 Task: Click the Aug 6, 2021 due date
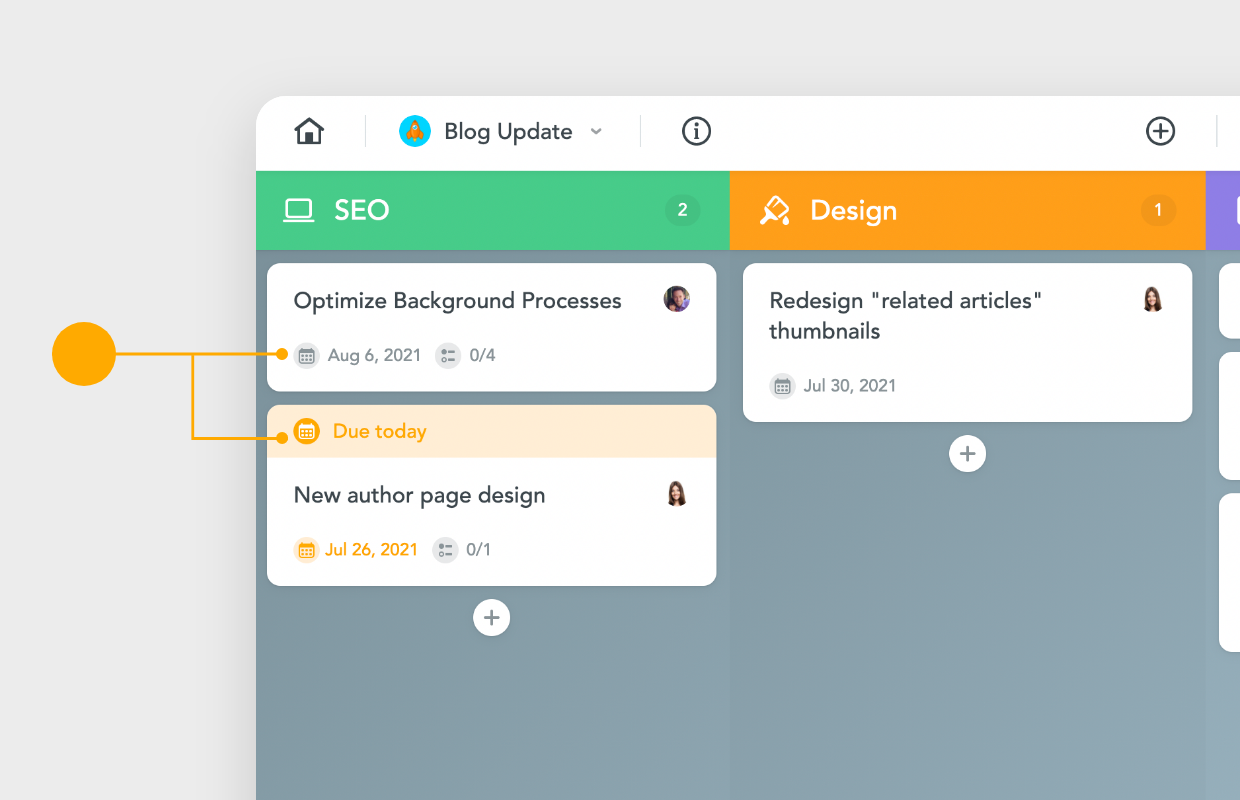(375, 355)
